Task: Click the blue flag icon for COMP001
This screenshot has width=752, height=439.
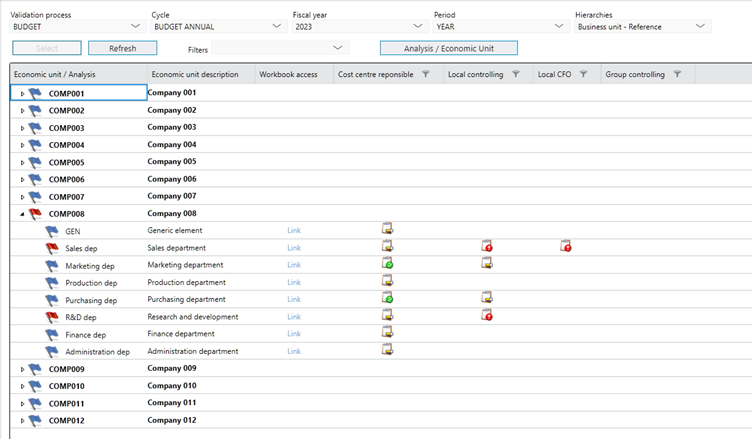Action: click(x=36, y=93)
